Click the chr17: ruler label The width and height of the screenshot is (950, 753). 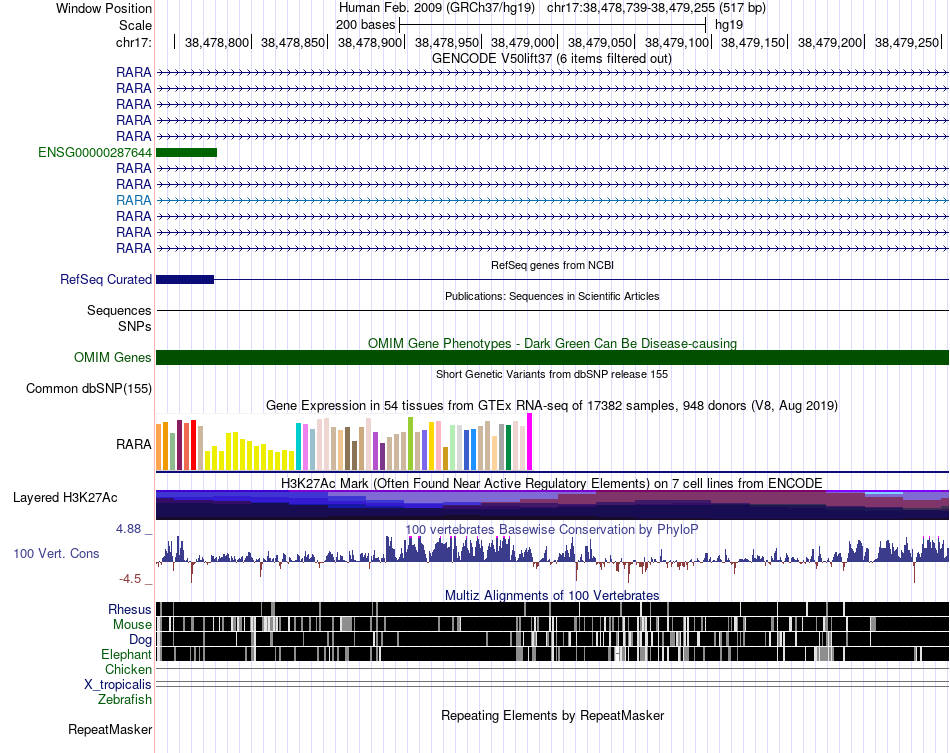pyautogui.click(x=134, y=42)
